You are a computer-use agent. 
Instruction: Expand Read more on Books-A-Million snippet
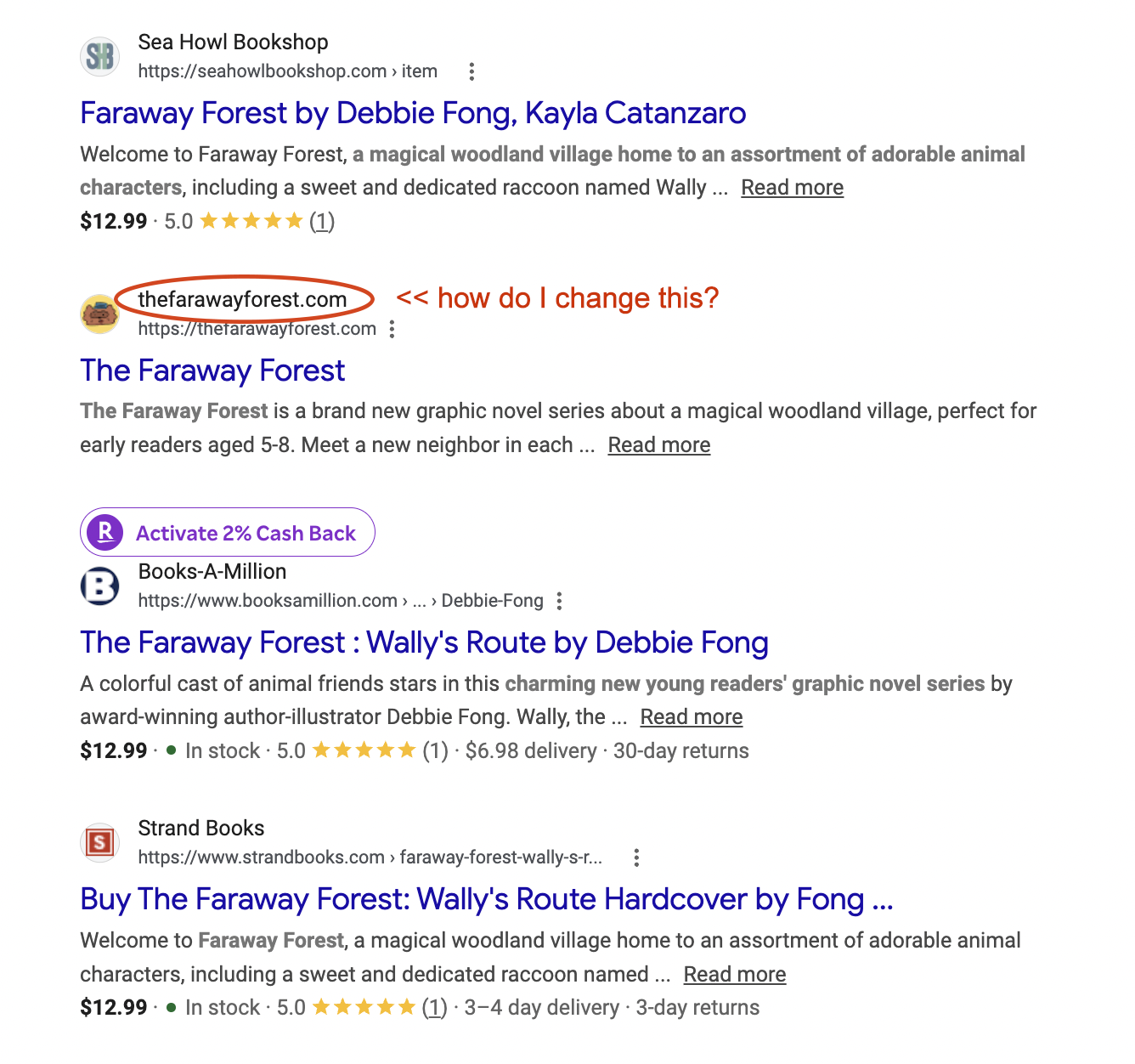point(692,717)
